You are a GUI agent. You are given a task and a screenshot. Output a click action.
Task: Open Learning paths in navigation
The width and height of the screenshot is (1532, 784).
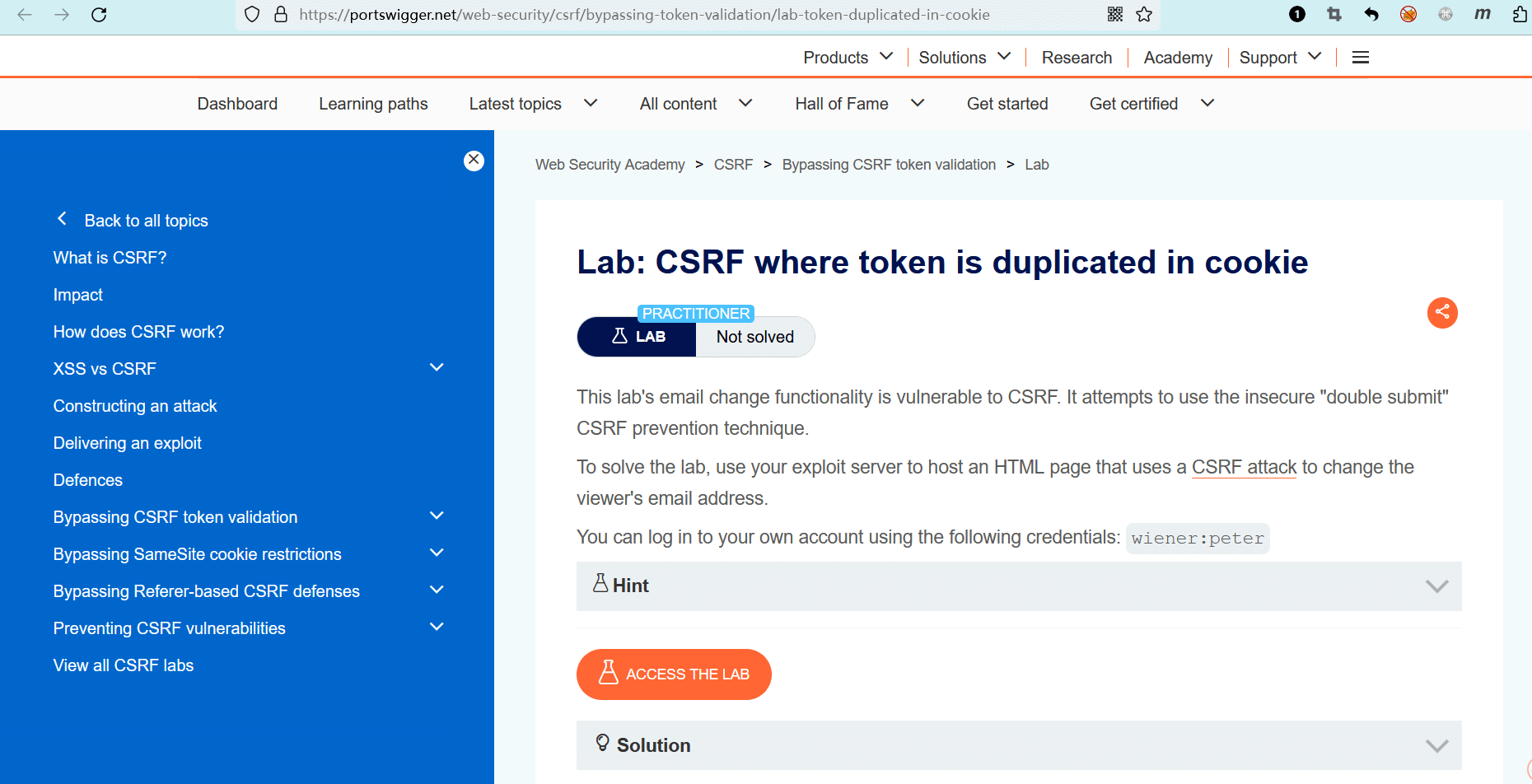pos(373,104)
